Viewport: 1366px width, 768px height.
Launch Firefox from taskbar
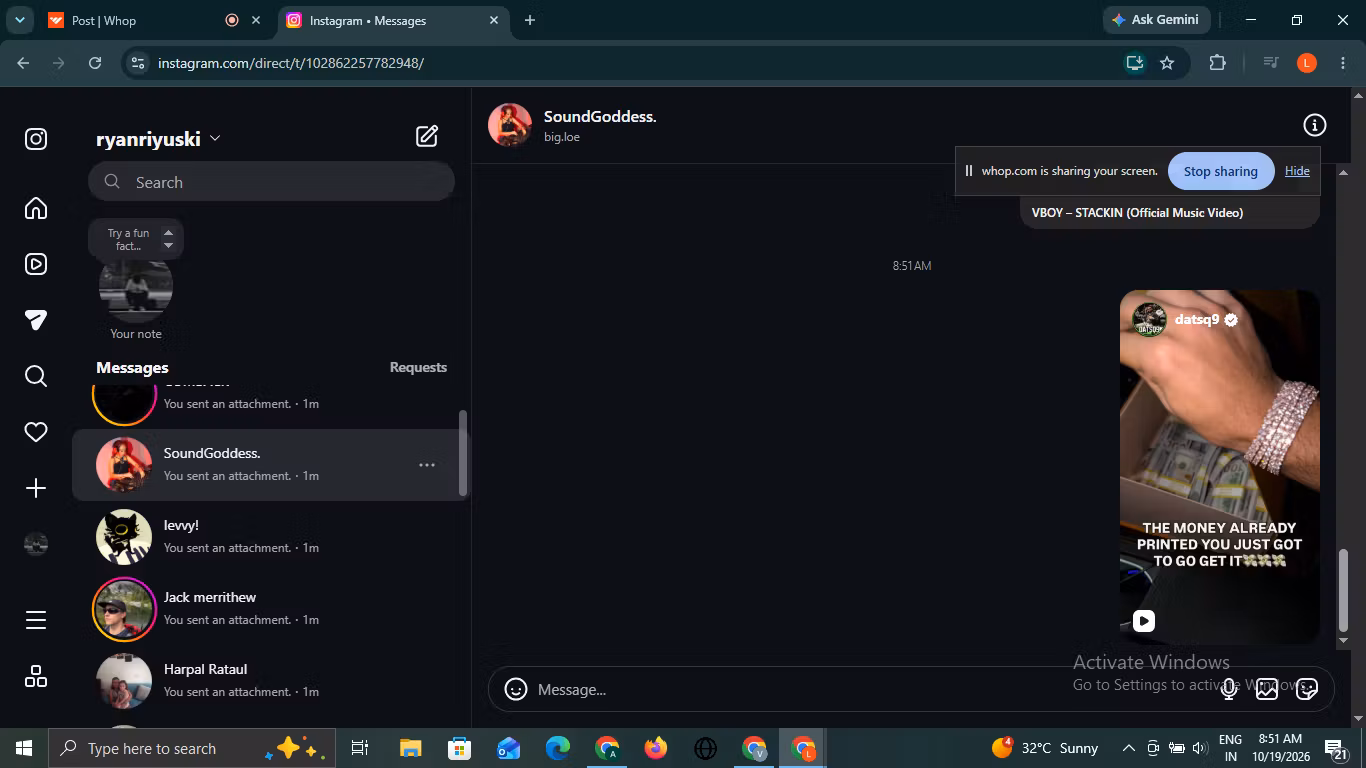(656, 748)
